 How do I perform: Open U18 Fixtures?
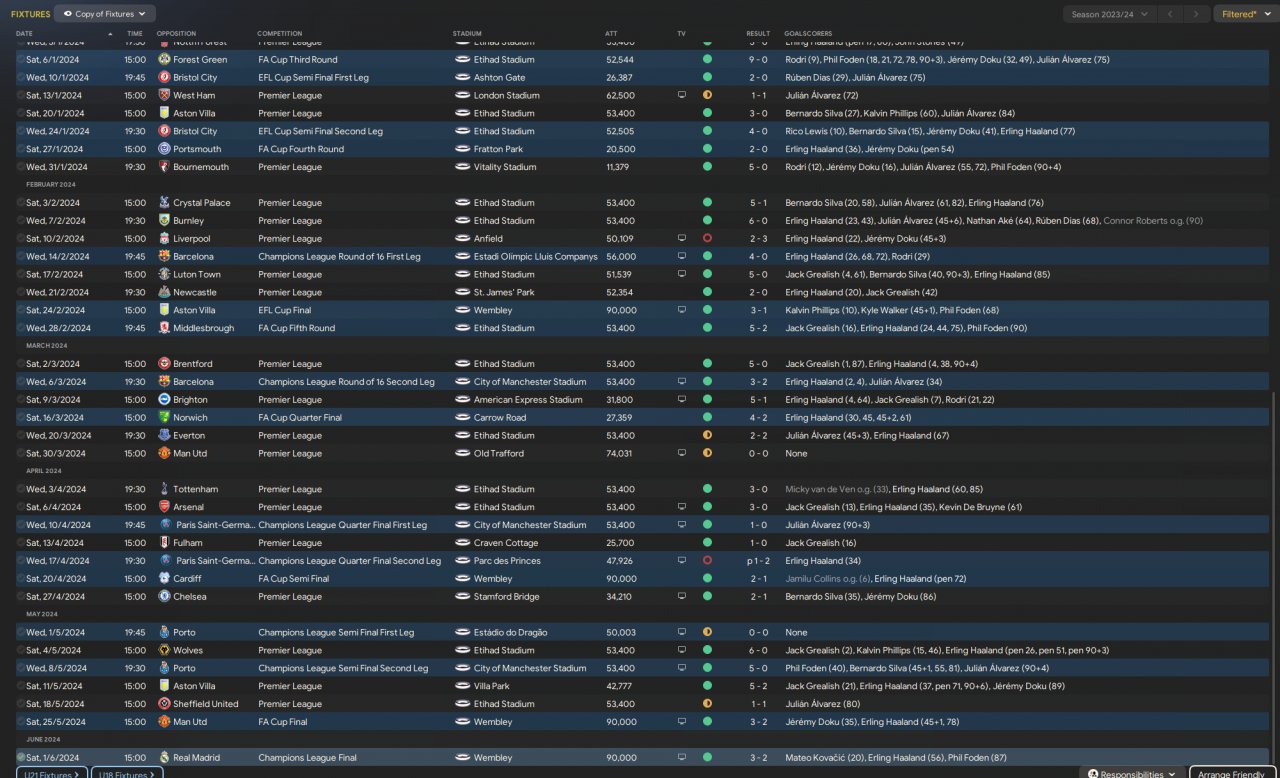point(127,774)
